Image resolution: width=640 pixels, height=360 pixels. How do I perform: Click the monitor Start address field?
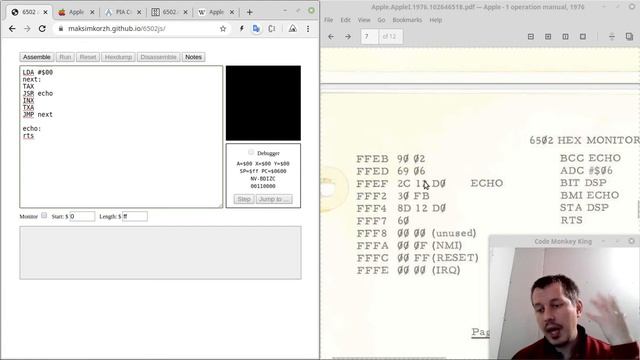pos(82,216)
